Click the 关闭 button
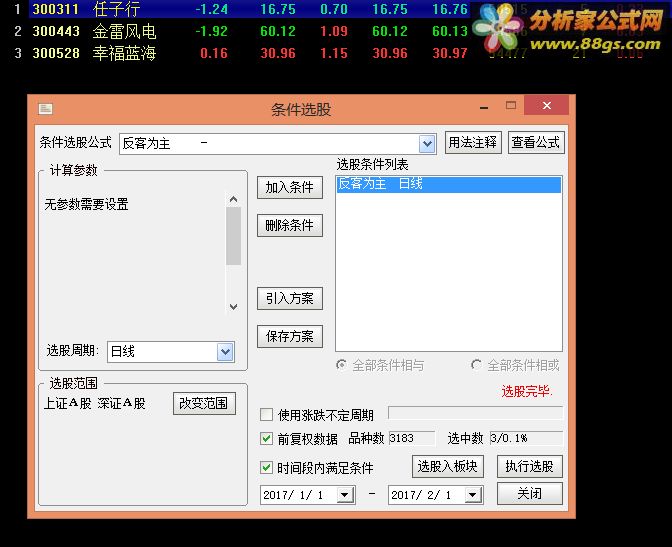The height and width of the screenshot is (547, 672). (530, 493)
